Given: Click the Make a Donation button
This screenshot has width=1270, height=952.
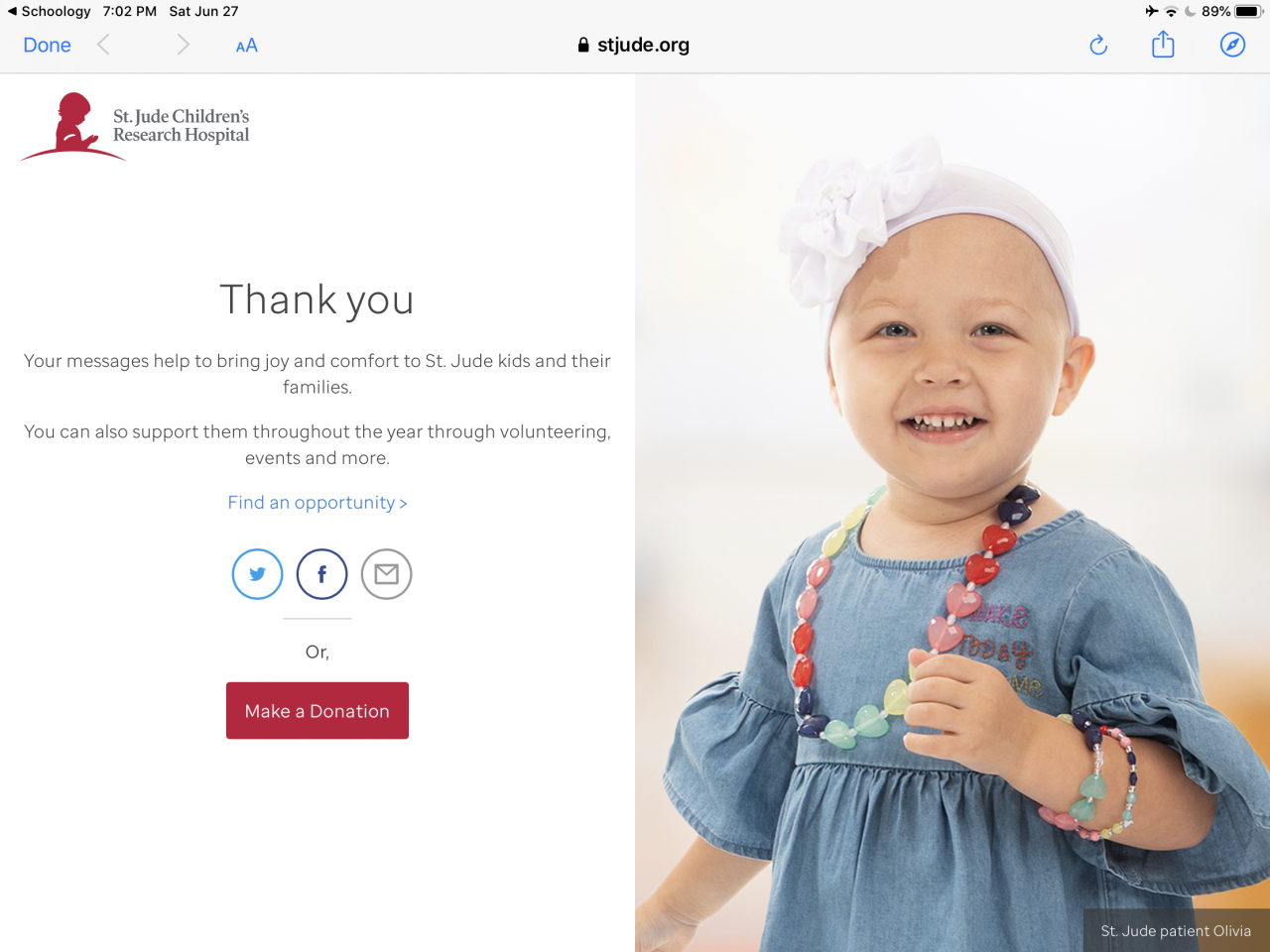Looking at the screenshot, I should [x=317, y=710].
